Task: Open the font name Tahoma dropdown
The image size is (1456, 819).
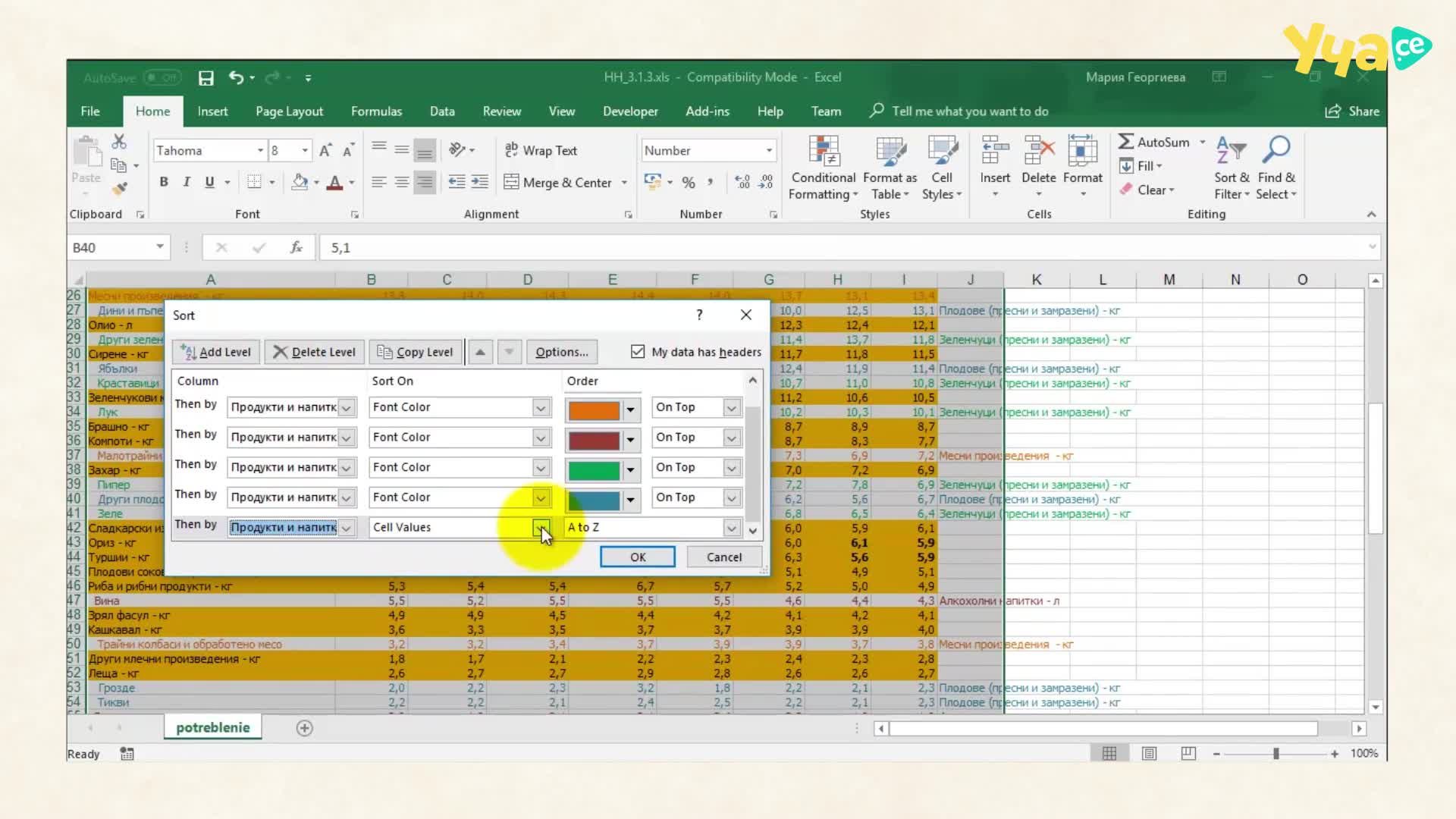Action: pyautogui.click(x=260, y=150)
